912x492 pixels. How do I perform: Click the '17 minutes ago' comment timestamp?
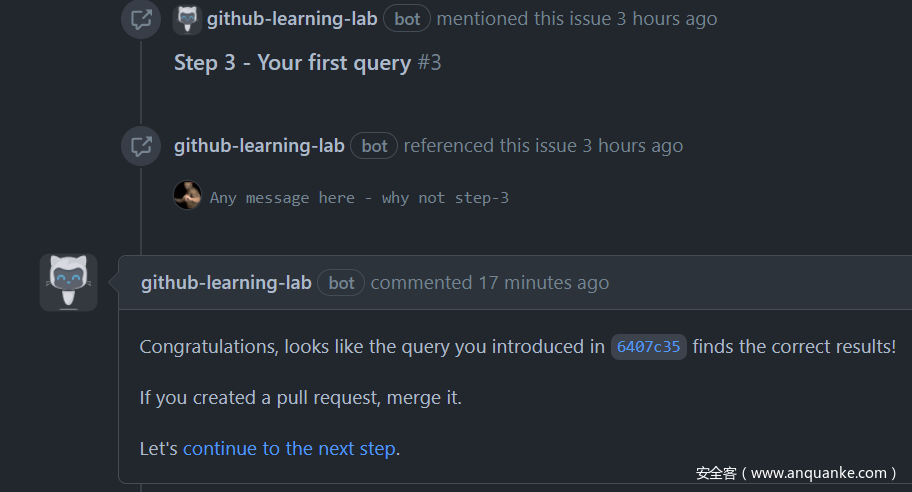[543, 283]
